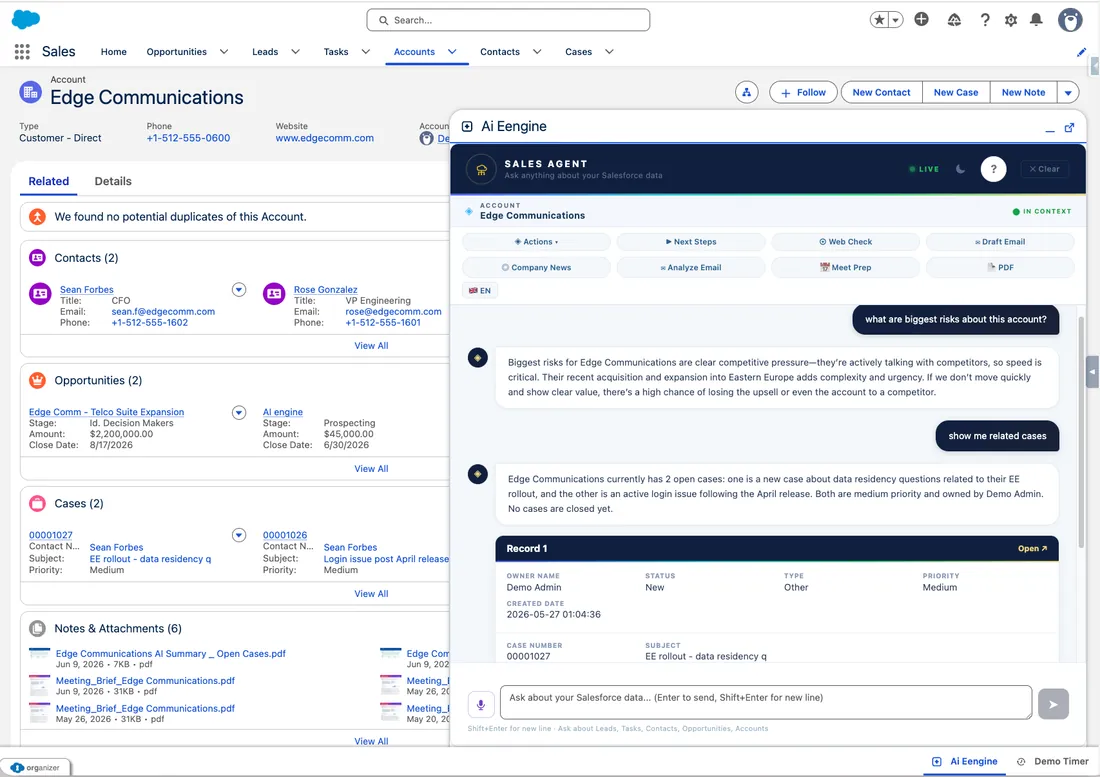Clear the Sales Agent conversation

click(x=1044, y=169)
